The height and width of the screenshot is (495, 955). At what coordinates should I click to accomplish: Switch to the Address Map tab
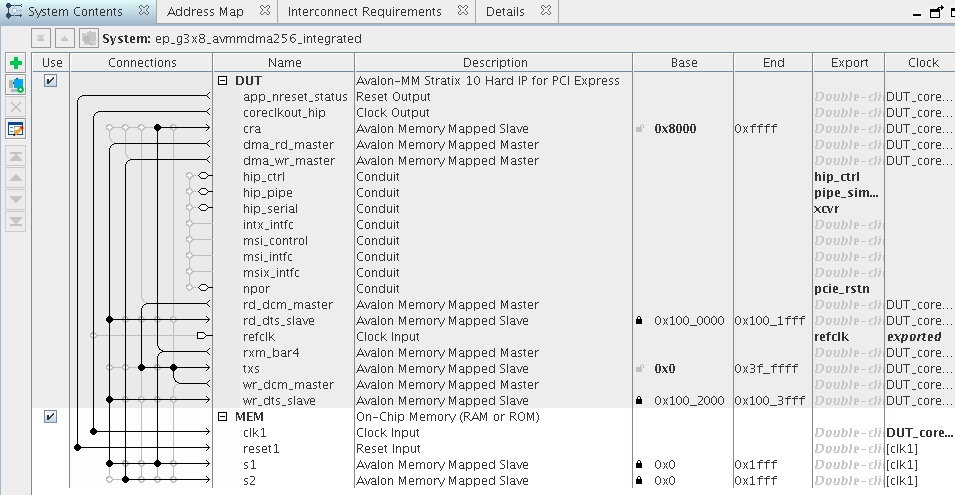point(204,12)
